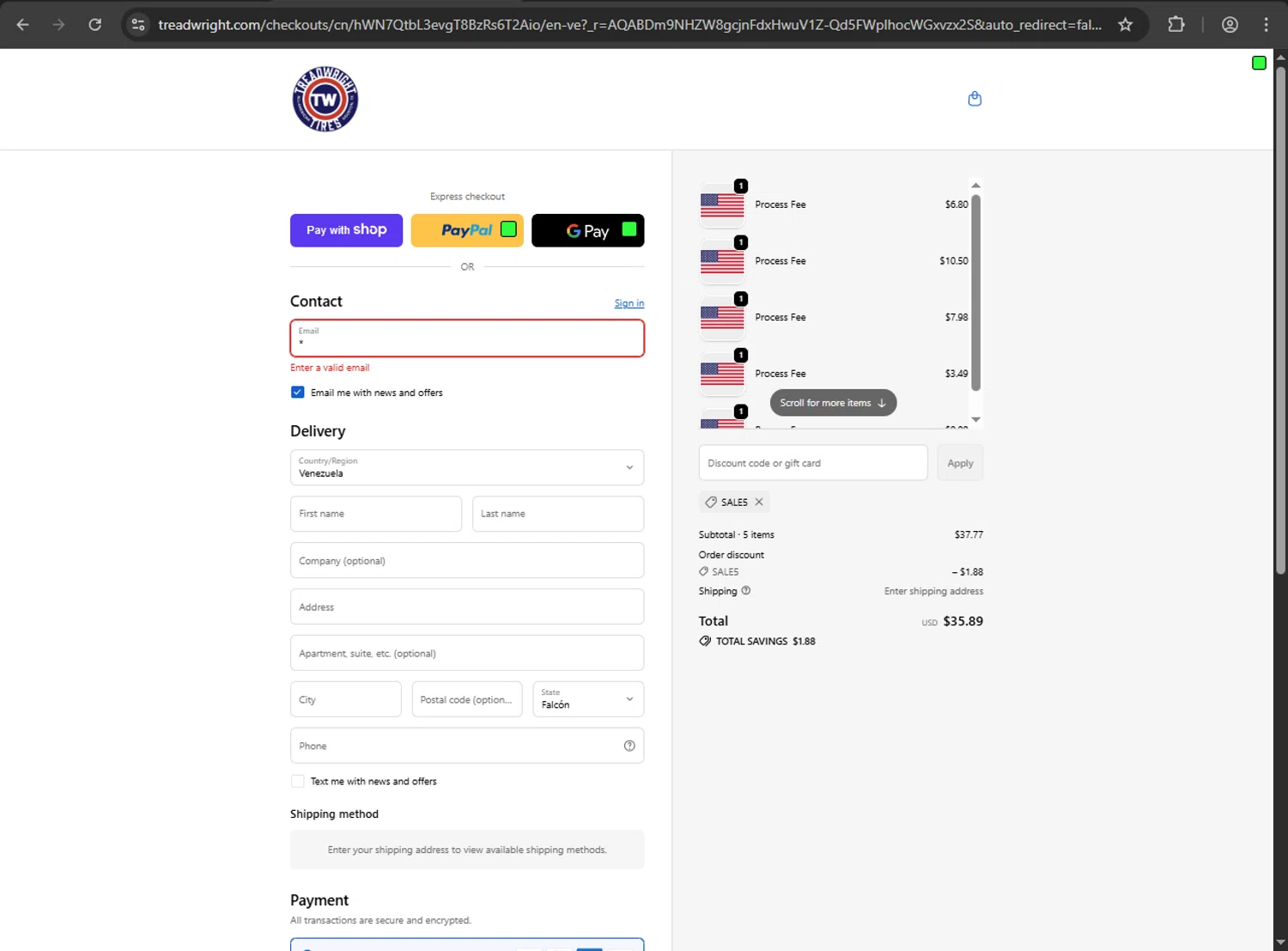Open the browser extensions puzzle icon
Screen dimensions: 1288x951
point(1176,25)
